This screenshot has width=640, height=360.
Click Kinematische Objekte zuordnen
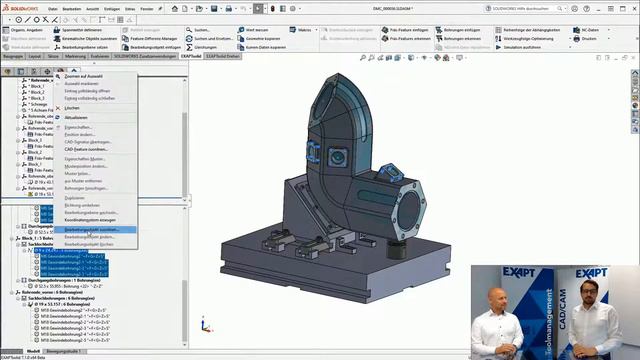point(85,38)
